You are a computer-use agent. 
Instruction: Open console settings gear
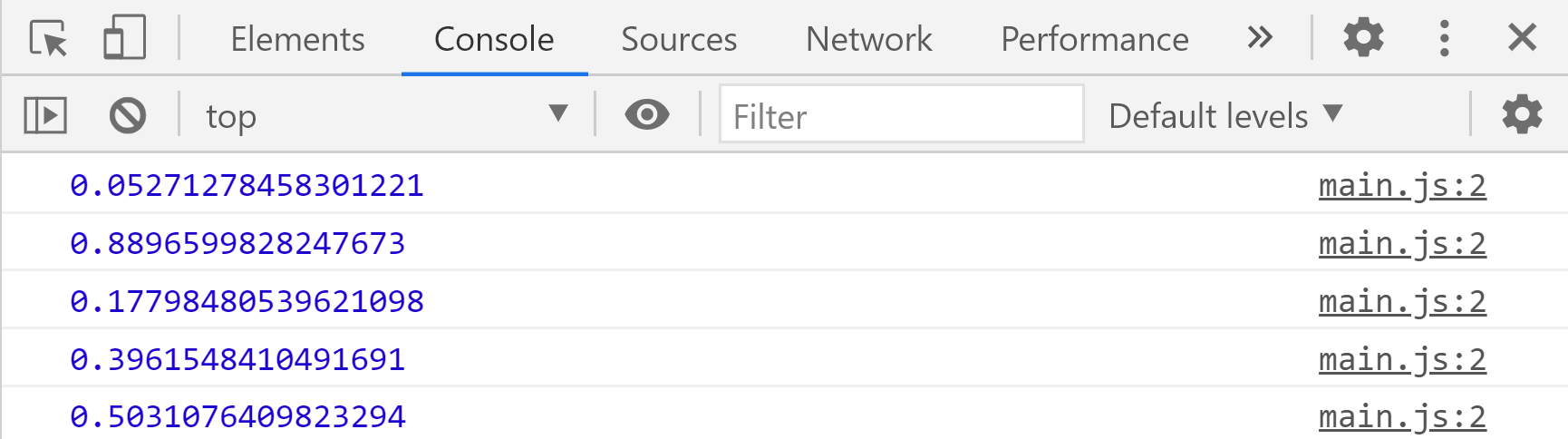pos(1521,115)
